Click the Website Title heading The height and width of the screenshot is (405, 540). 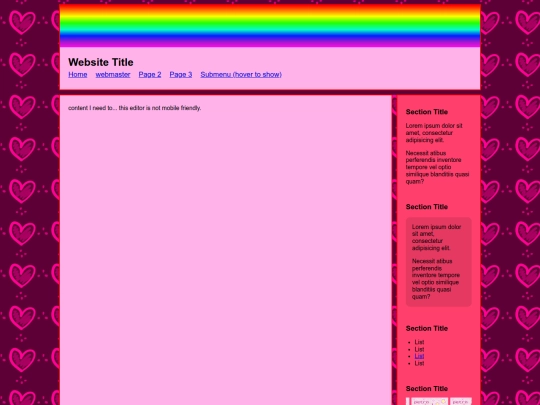tap(101, 62)
